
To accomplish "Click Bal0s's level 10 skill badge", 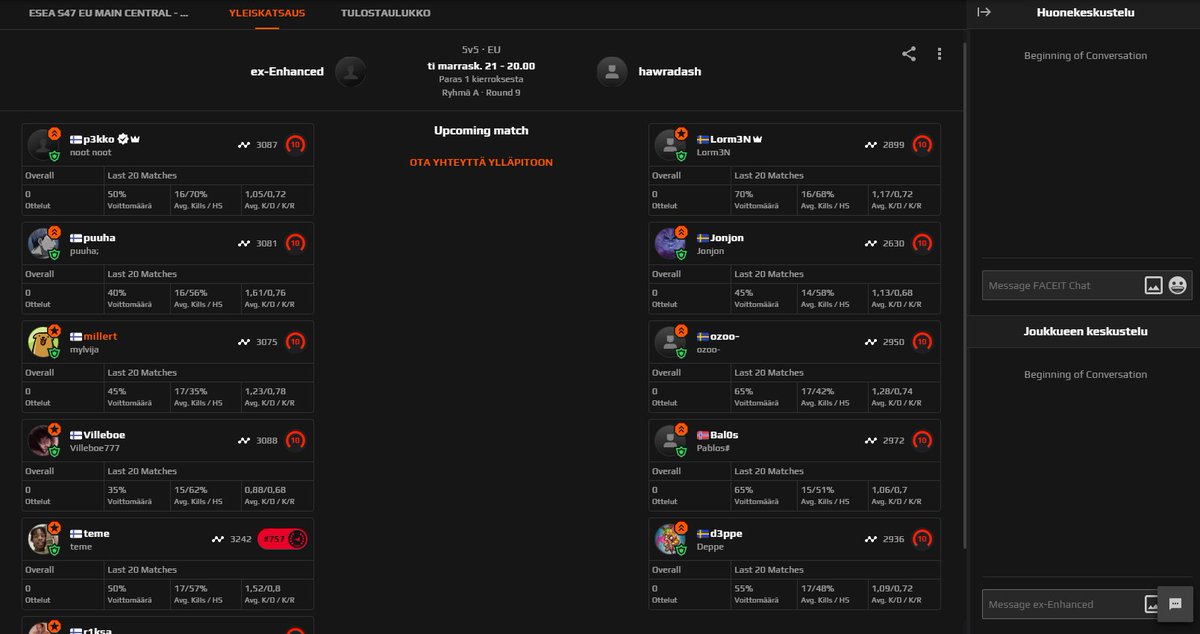I will 922,440.
